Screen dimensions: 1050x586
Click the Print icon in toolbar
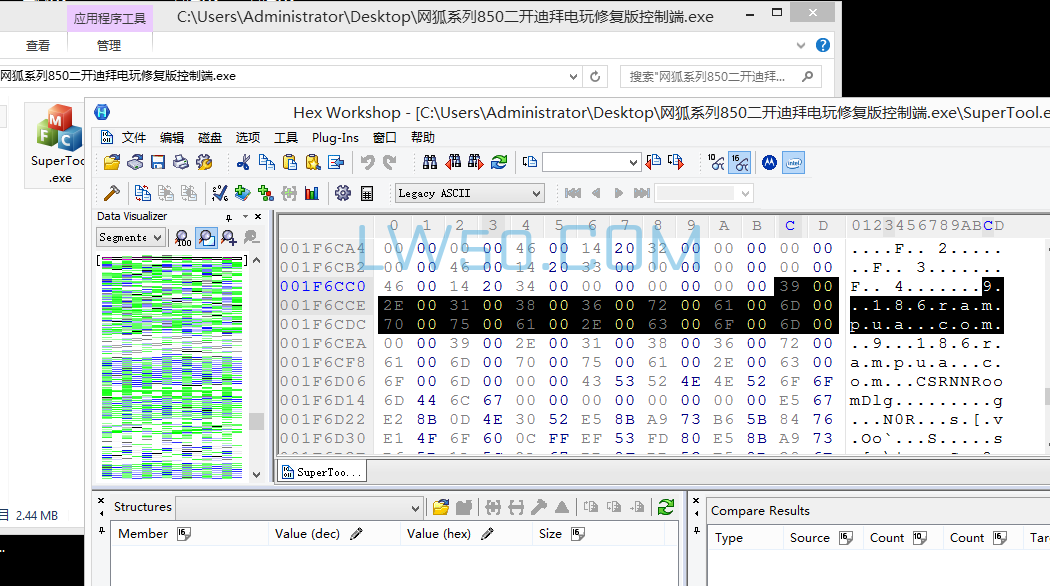click(181, 162)
